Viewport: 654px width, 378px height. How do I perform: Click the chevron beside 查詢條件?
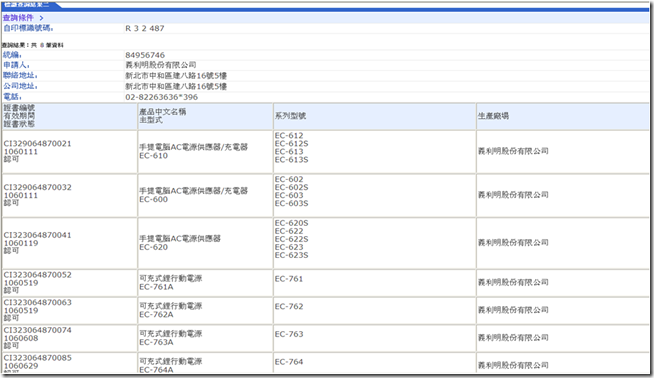click(x=41, y=18)
